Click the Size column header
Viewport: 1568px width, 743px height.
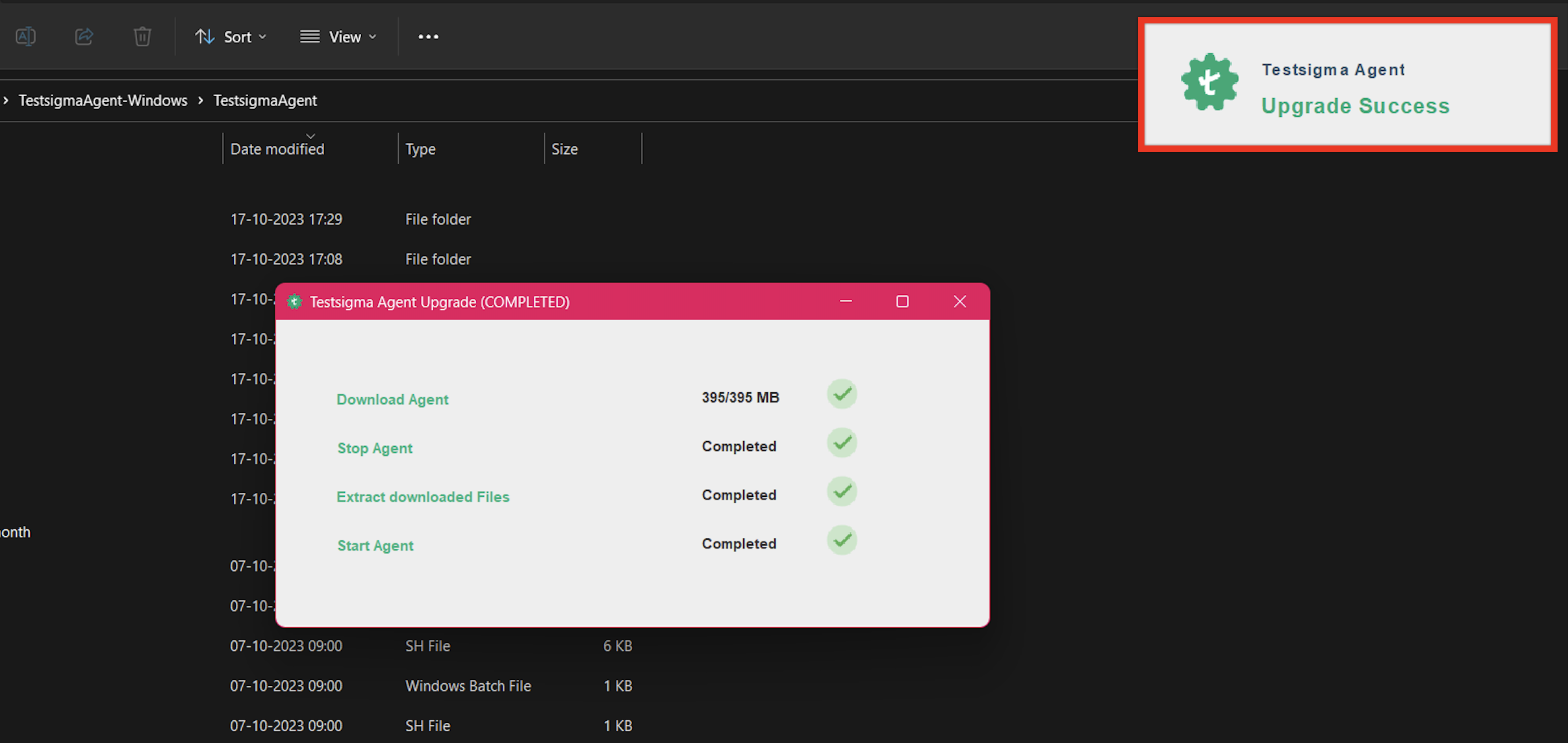pos(564,149)
